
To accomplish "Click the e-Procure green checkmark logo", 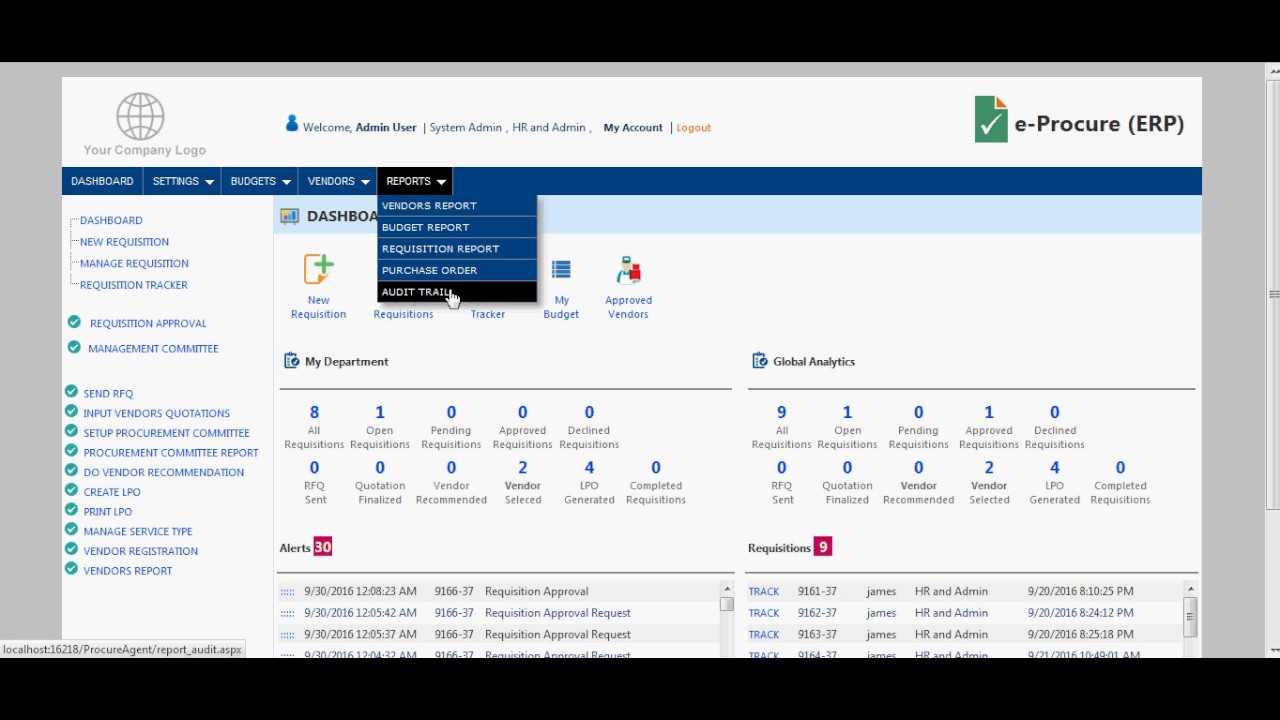I will tap(991, 120).
